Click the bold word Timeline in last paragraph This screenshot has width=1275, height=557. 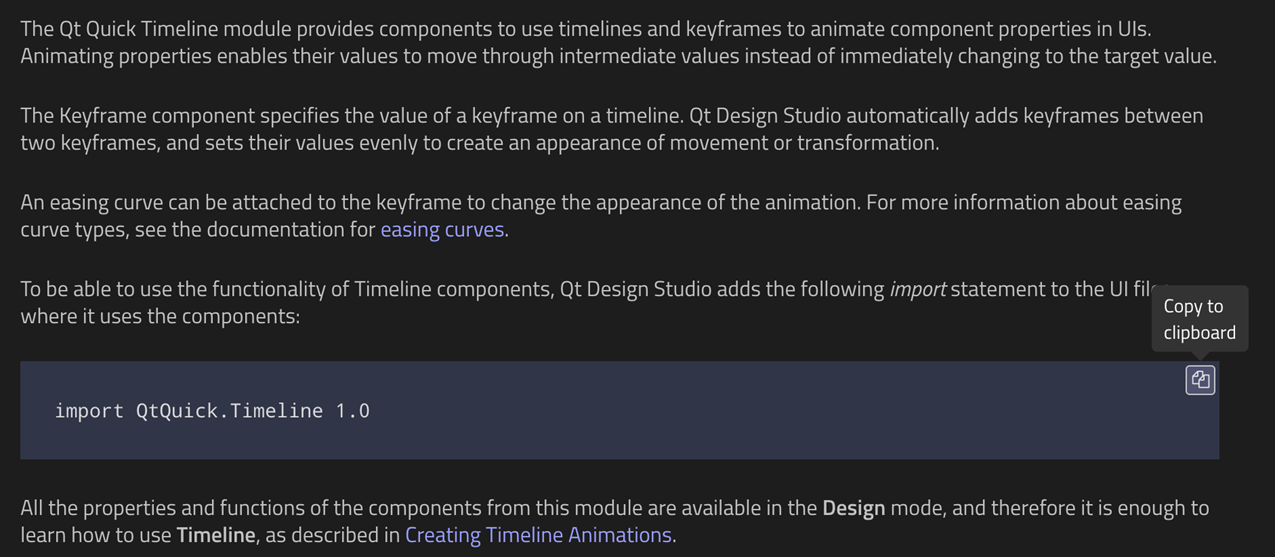click(216, 535)
